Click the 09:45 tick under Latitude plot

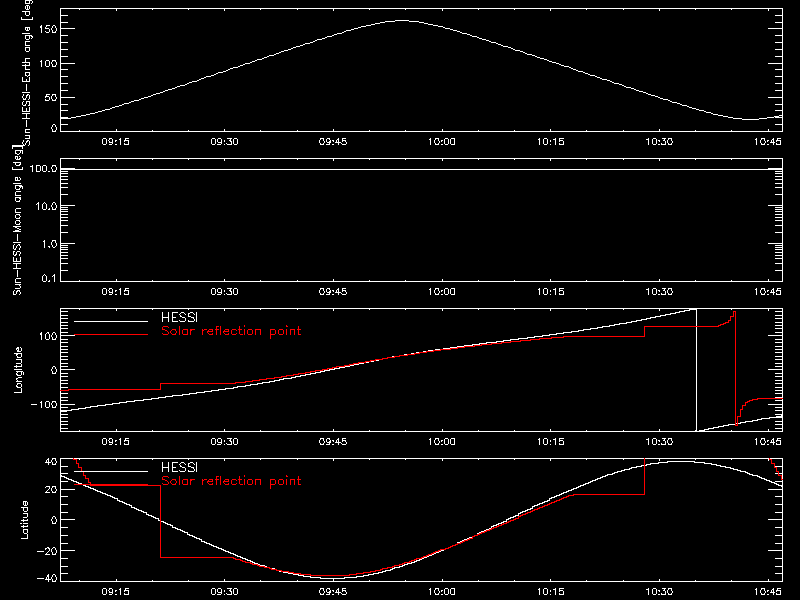[x=333, y=591]
